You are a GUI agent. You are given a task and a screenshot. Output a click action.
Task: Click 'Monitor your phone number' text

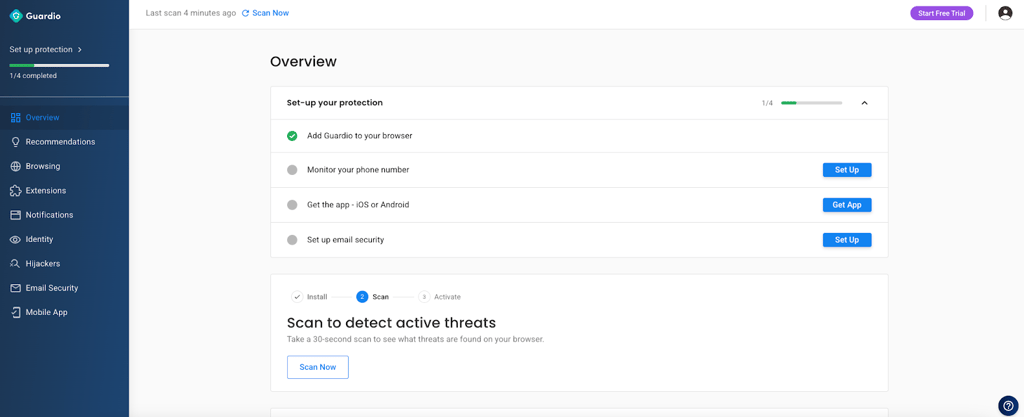[x=358, y=170]
